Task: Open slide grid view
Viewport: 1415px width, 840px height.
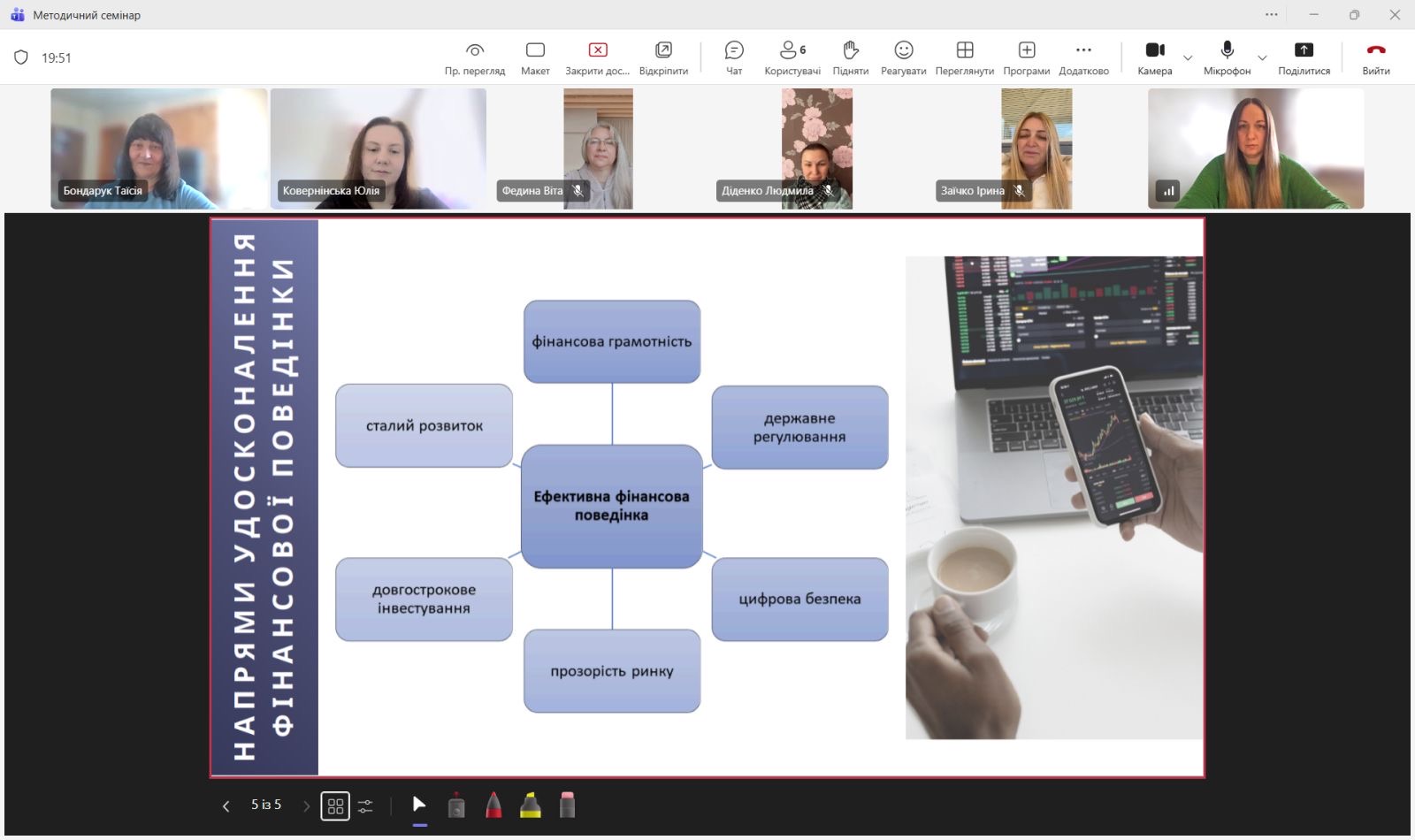Action: click(x=335, y=806)
